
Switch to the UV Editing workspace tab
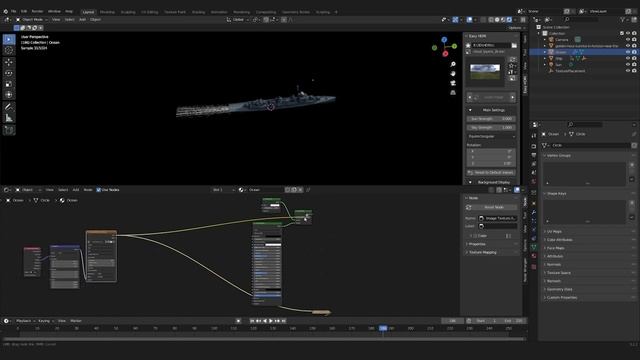click(x=149, y=12)
